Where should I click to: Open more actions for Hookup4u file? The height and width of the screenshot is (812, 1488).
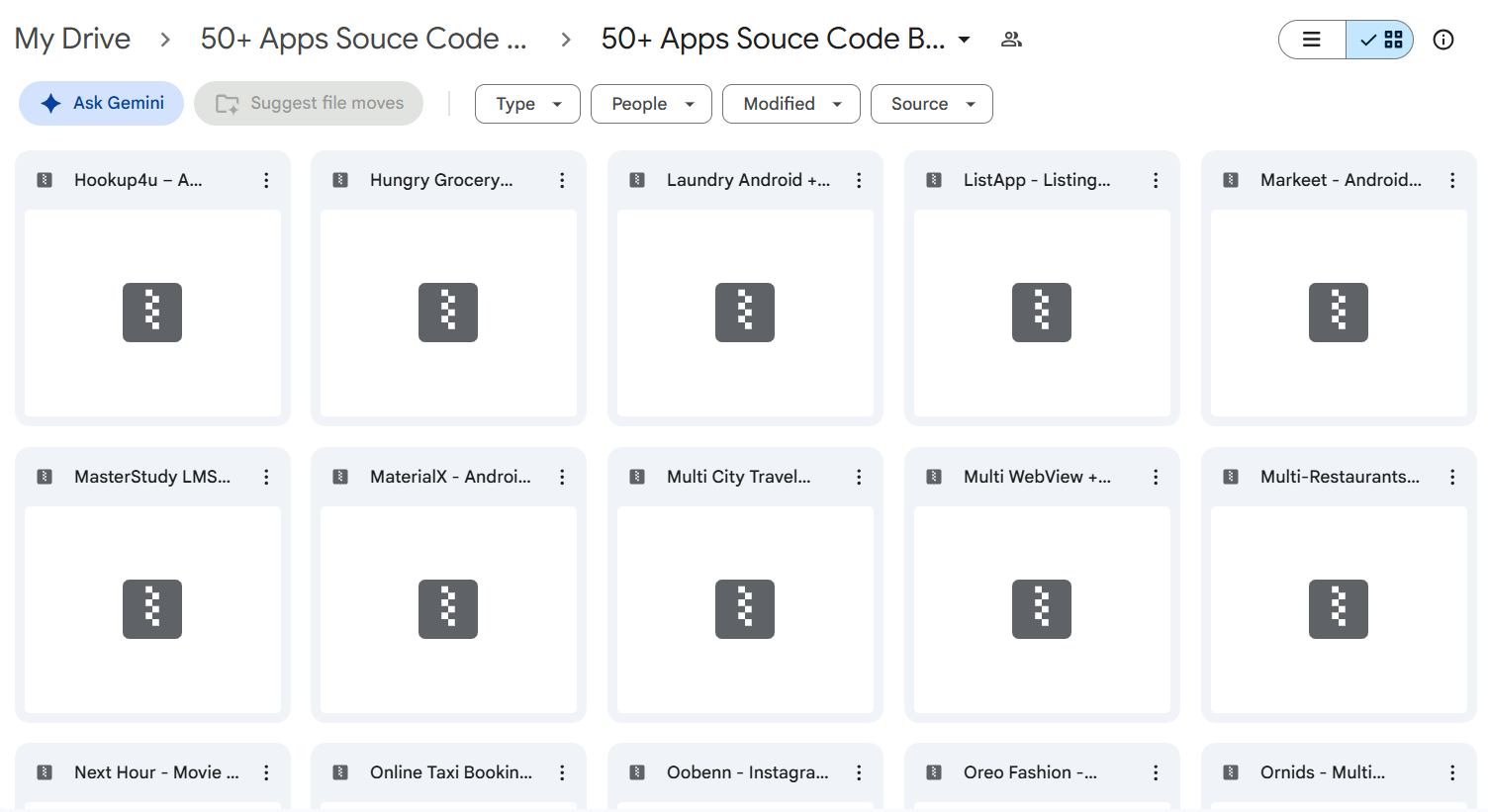pos(266,180)
